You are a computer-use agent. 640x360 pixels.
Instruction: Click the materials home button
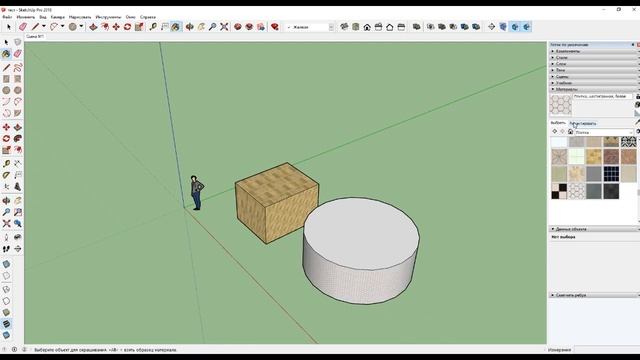coord(571,132)
